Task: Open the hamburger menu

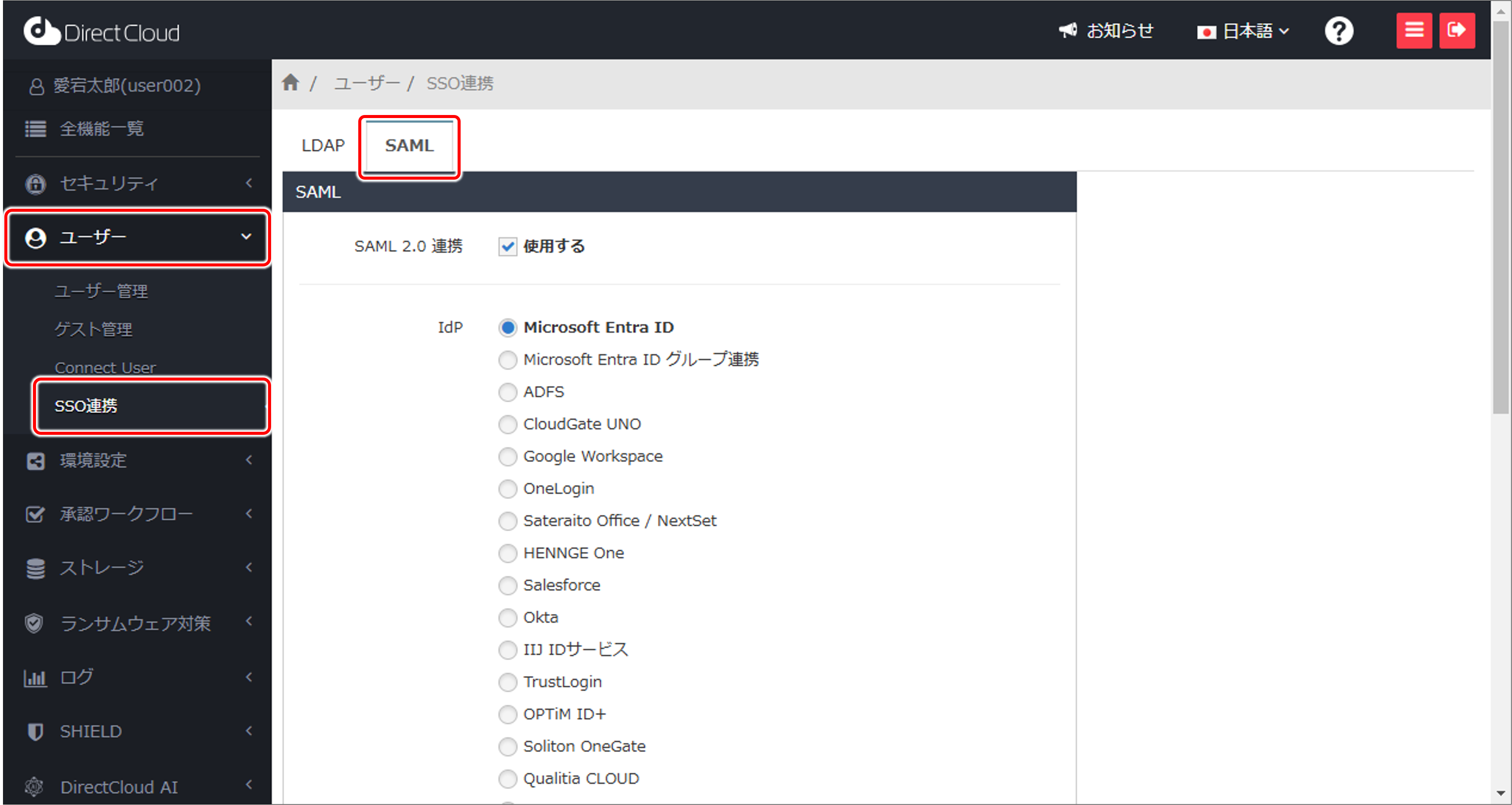Action: pos(1414,30)
